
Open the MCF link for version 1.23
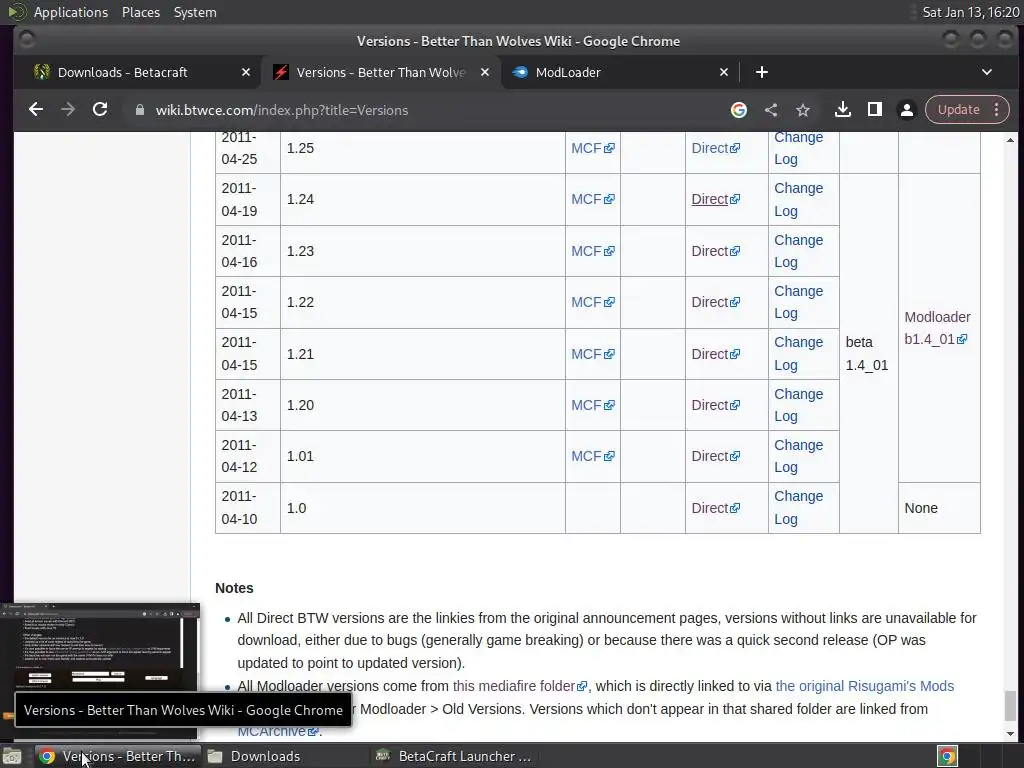pyautogui.click(x=592, y=251)
